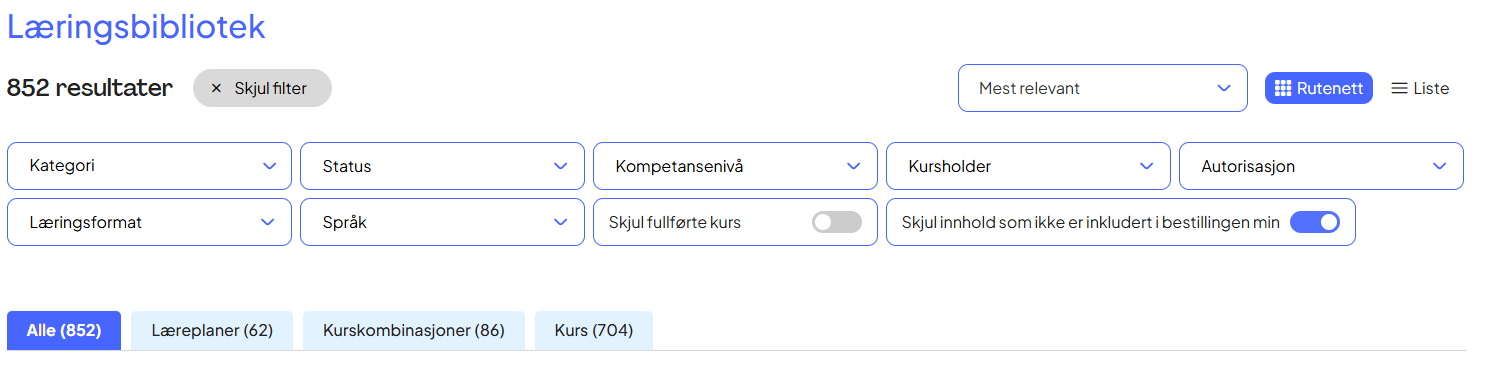Select the Kurs (704) tab
Viewport: 1486px width, 370px height.
pos(594,330)
